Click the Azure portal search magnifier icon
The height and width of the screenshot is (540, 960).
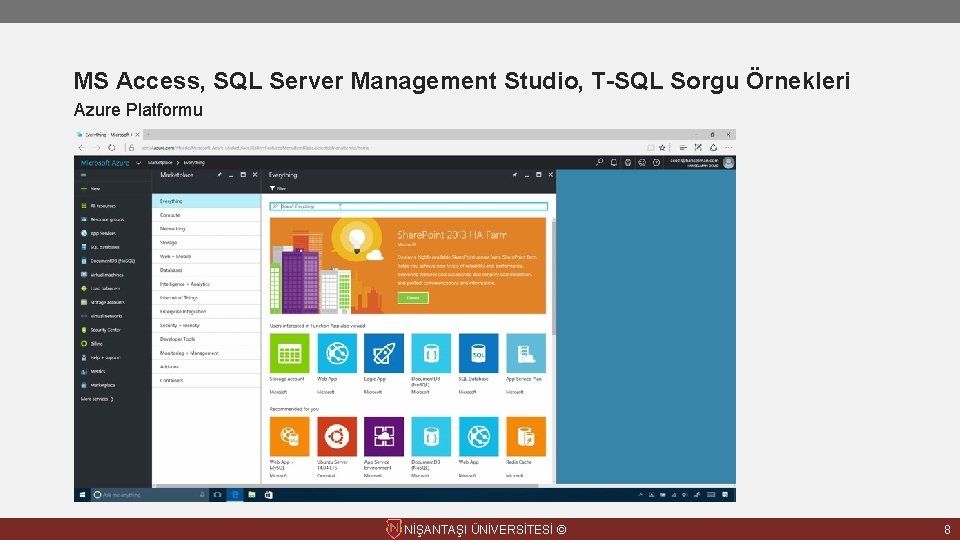[599, 162]
